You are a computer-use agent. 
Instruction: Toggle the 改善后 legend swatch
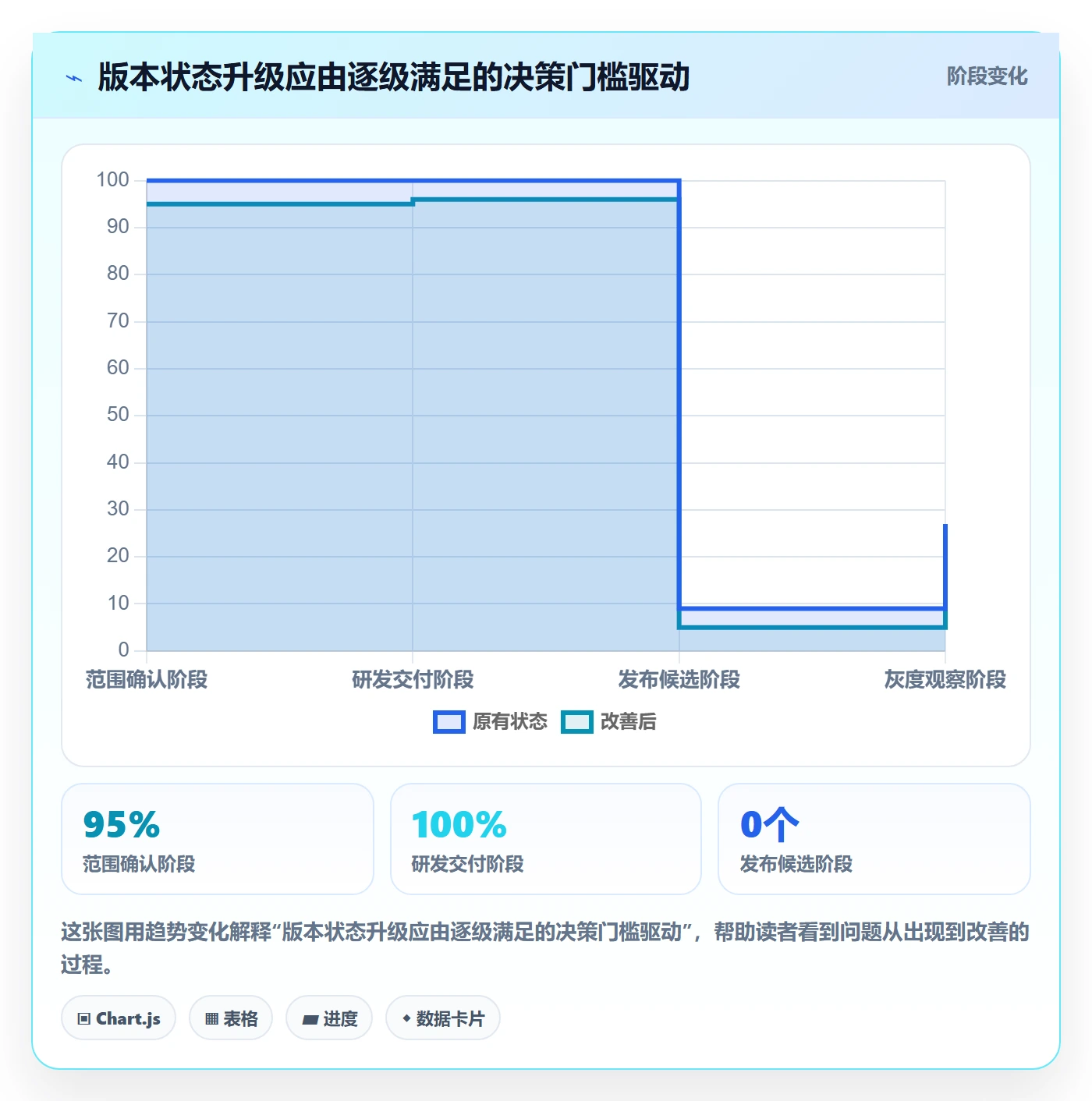(577, 722)
